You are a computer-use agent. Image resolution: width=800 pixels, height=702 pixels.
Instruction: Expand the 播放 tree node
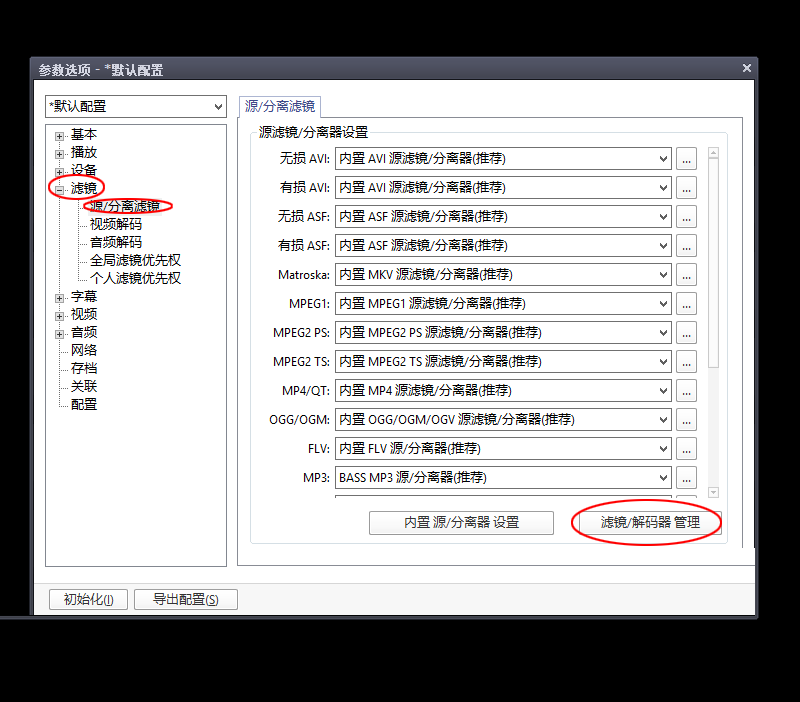[60, 154]
